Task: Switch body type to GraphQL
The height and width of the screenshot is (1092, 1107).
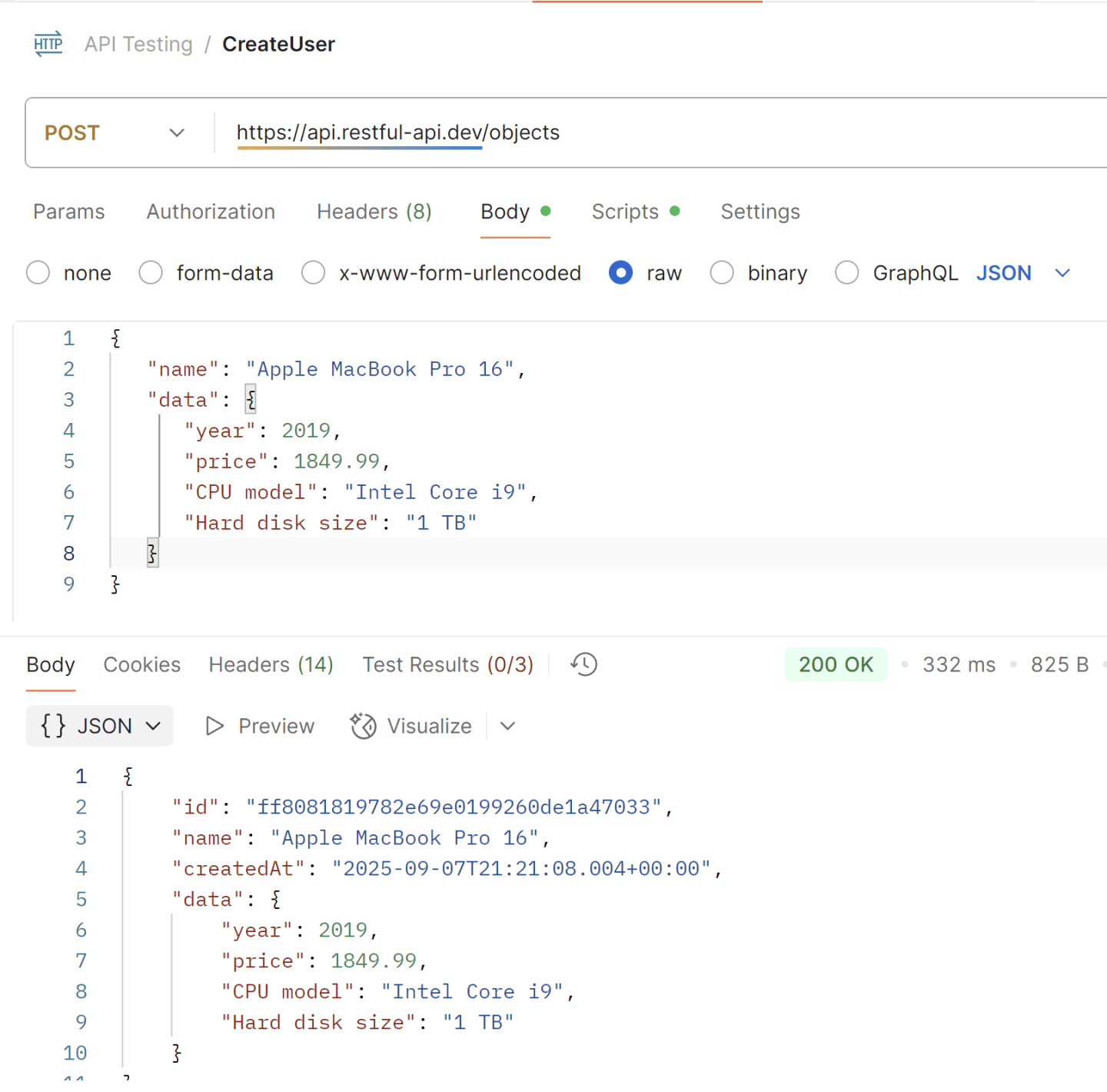Action: [847, 273]
